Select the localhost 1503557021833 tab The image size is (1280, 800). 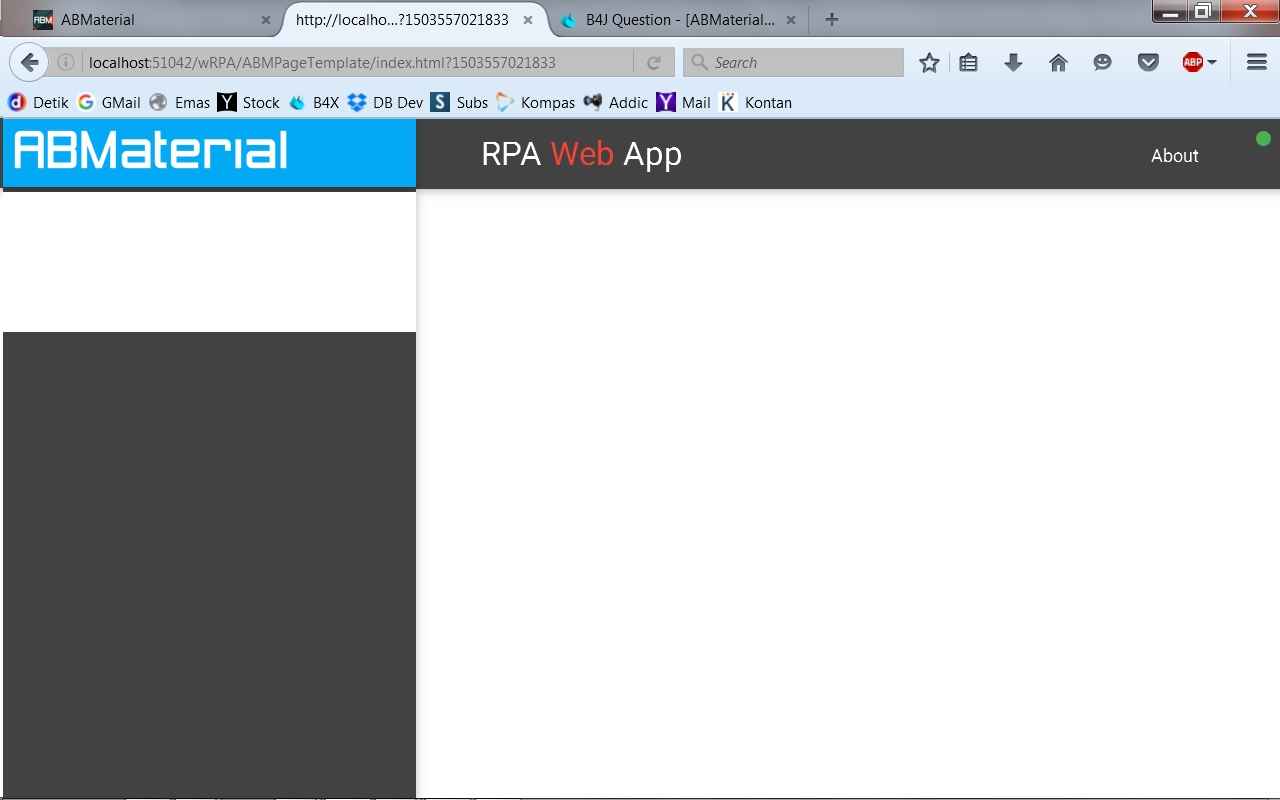414,19
